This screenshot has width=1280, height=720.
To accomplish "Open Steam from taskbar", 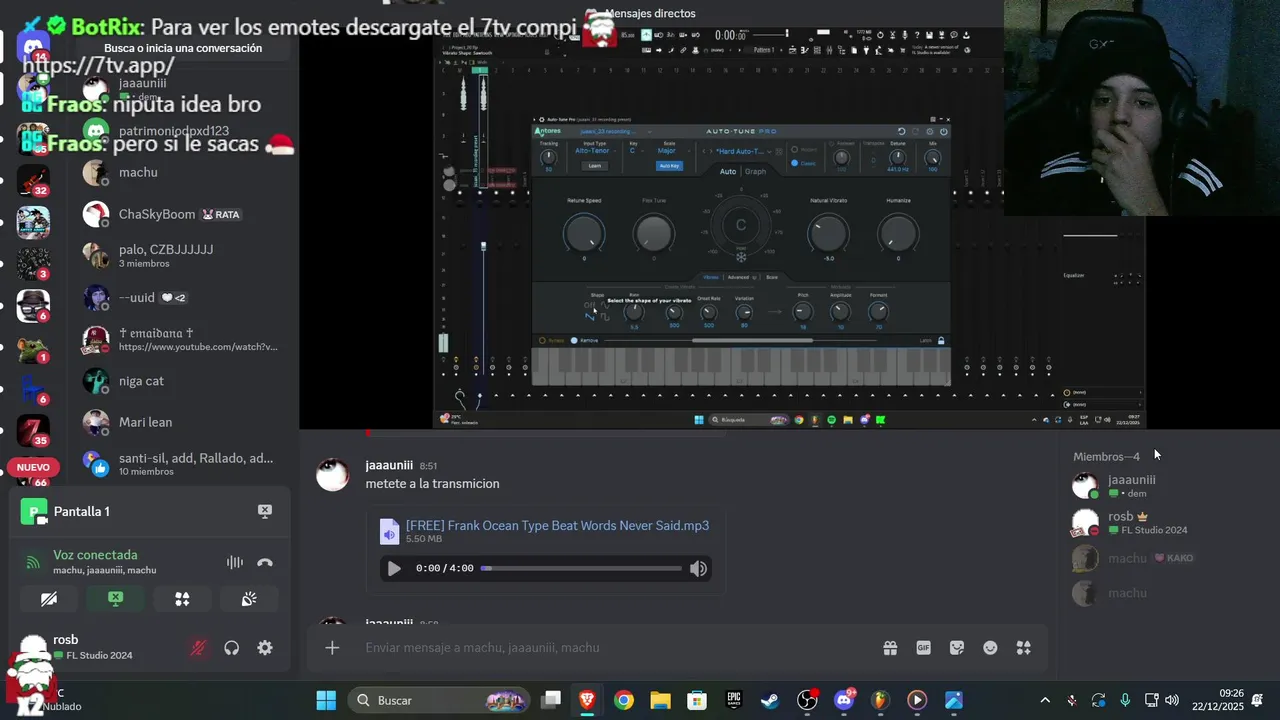I will (770, 700).
